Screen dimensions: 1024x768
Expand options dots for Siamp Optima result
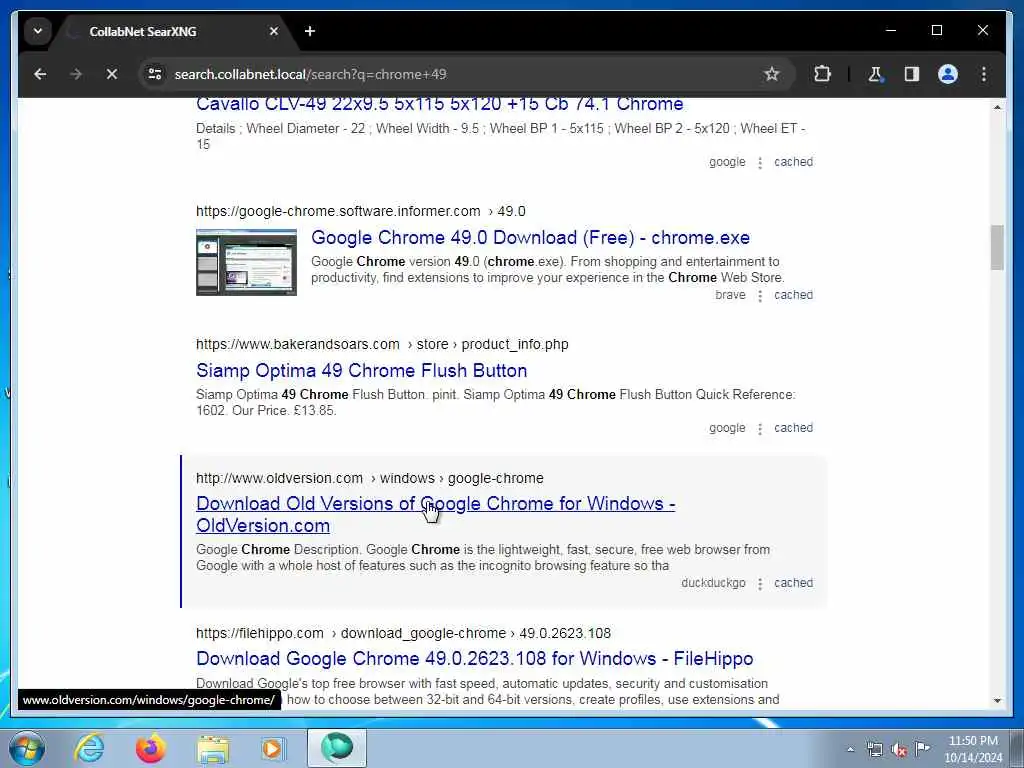click(760, 428)
